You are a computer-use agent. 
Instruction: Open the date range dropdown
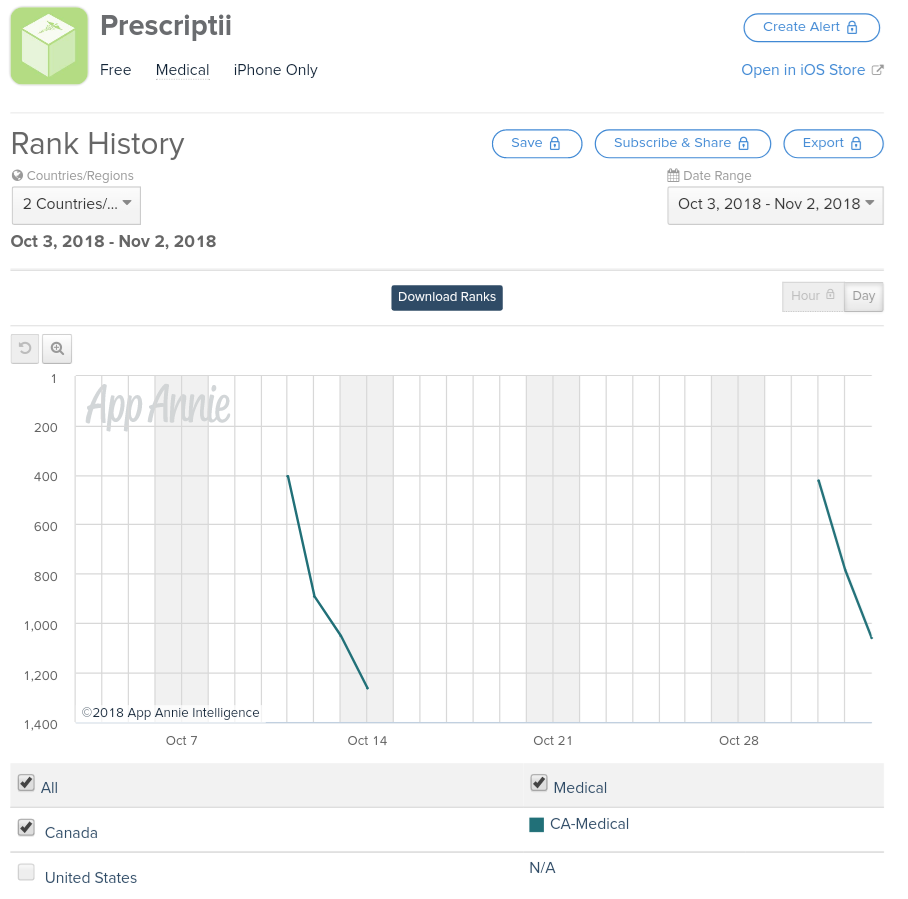tap(775, 205)
